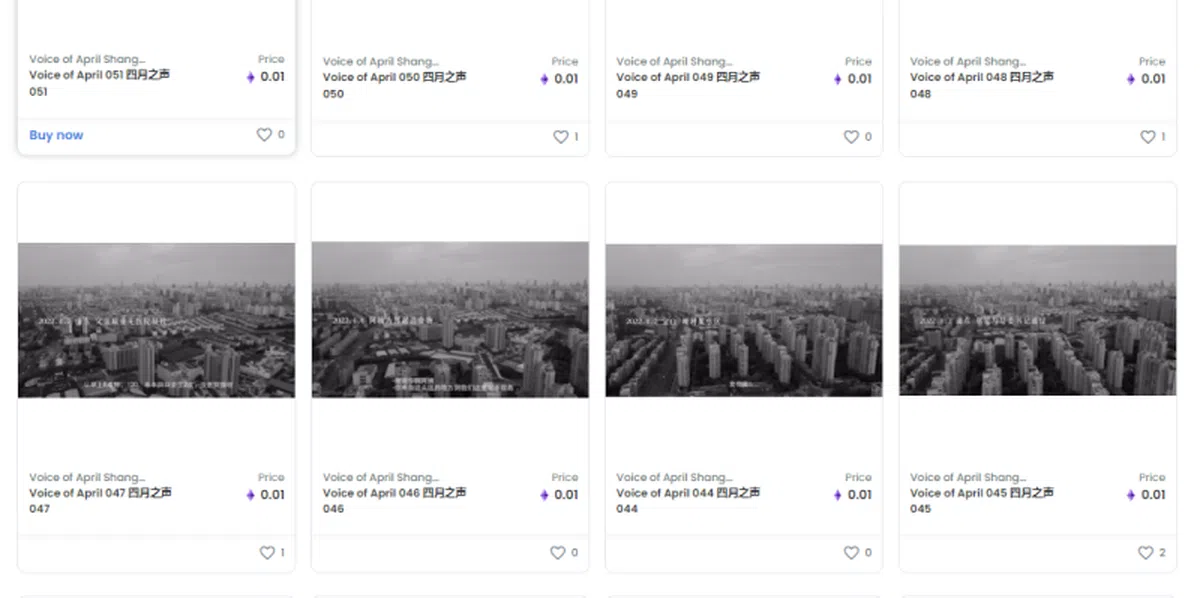Like the Voice of April 051 card

click(x=264, y=135)
